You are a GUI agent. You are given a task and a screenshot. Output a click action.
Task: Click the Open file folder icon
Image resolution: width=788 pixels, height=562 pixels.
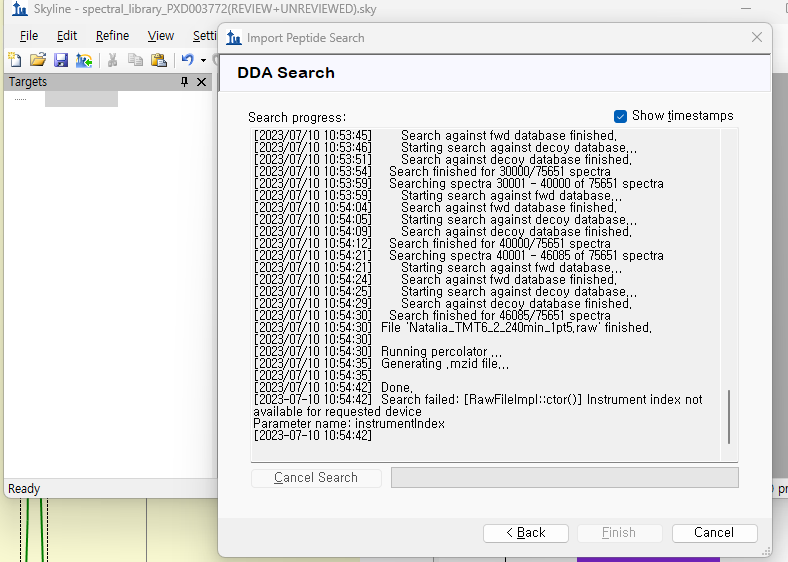tap(38, 60)
